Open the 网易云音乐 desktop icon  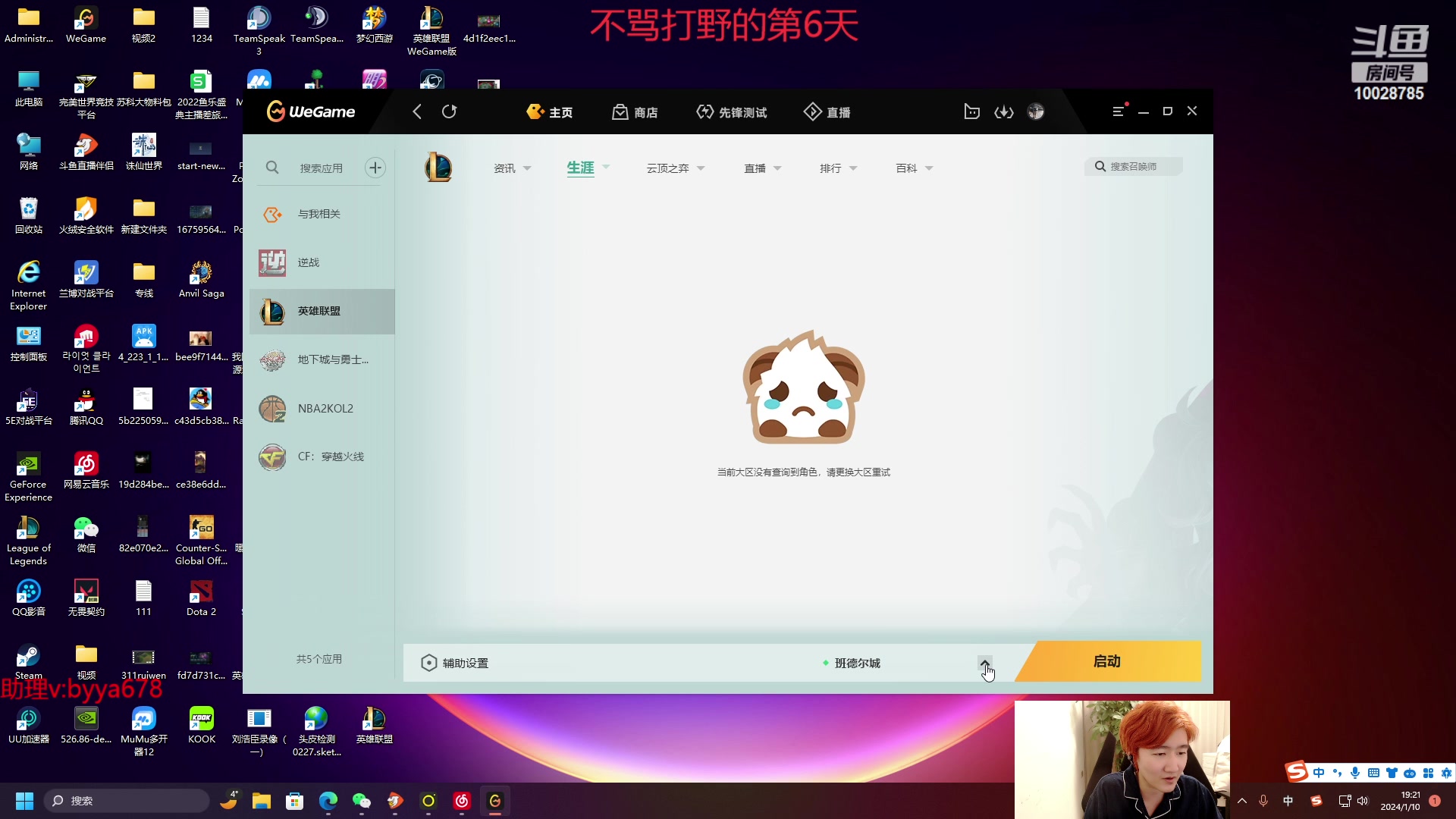click(86, 471)
